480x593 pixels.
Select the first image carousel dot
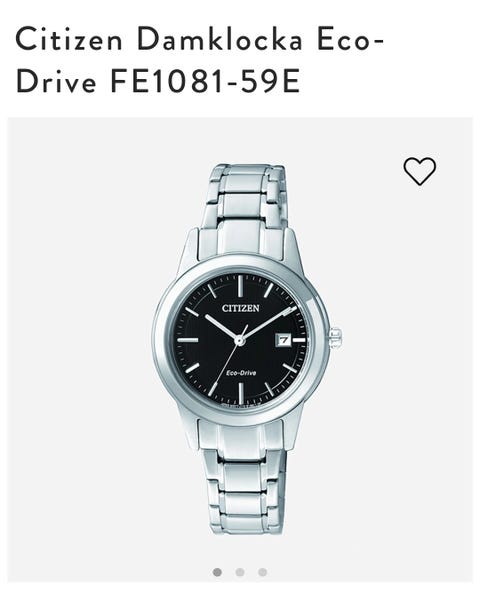(217, 572)
